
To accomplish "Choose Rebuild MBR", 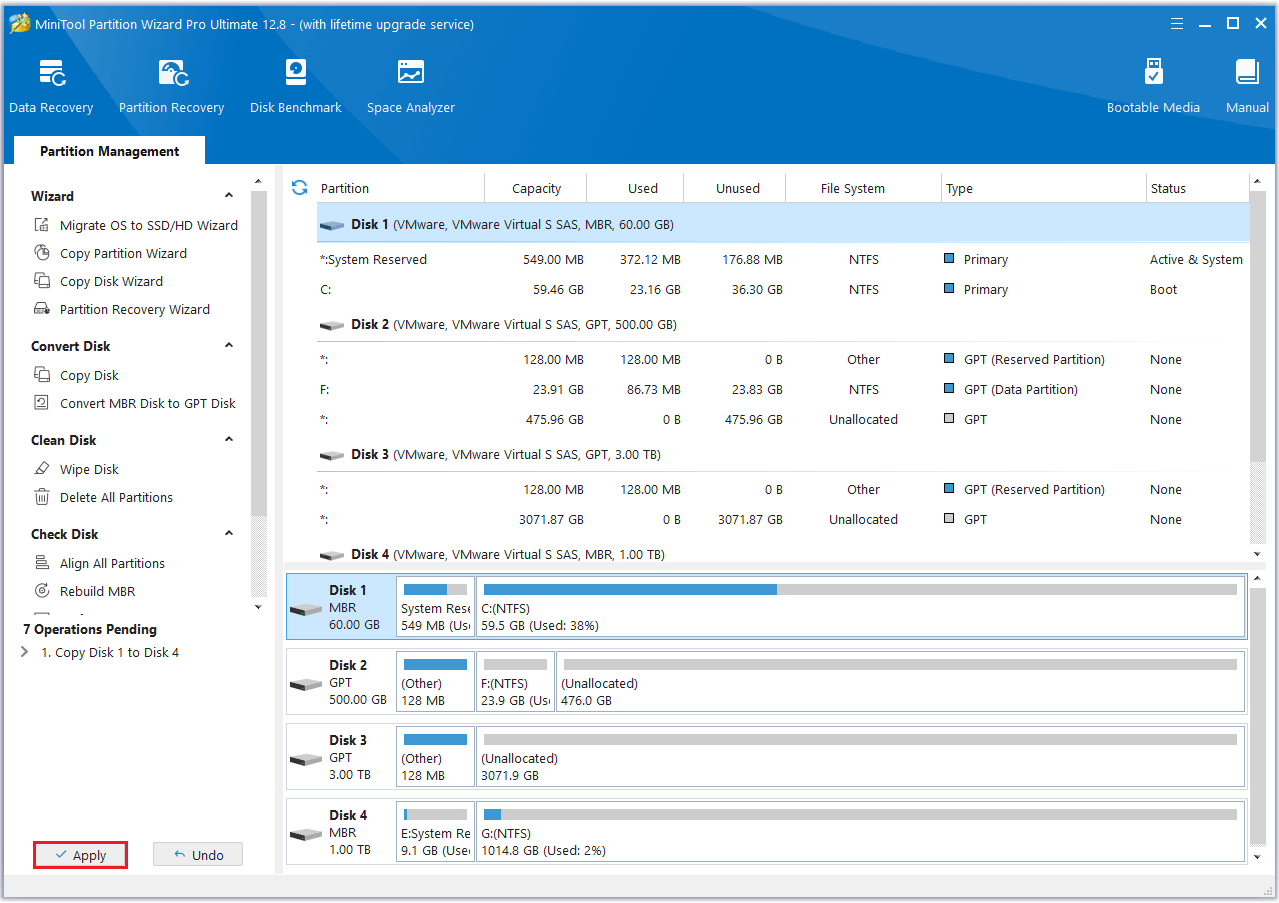I will pos(84,591).
